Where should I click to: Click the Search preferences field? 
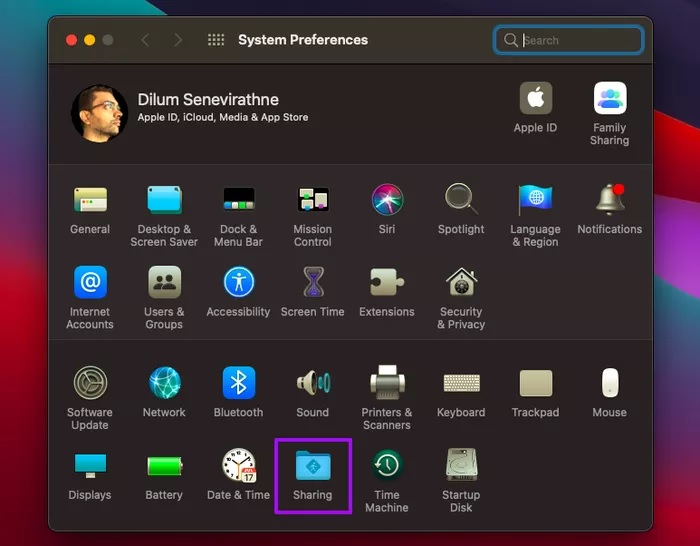568,40
